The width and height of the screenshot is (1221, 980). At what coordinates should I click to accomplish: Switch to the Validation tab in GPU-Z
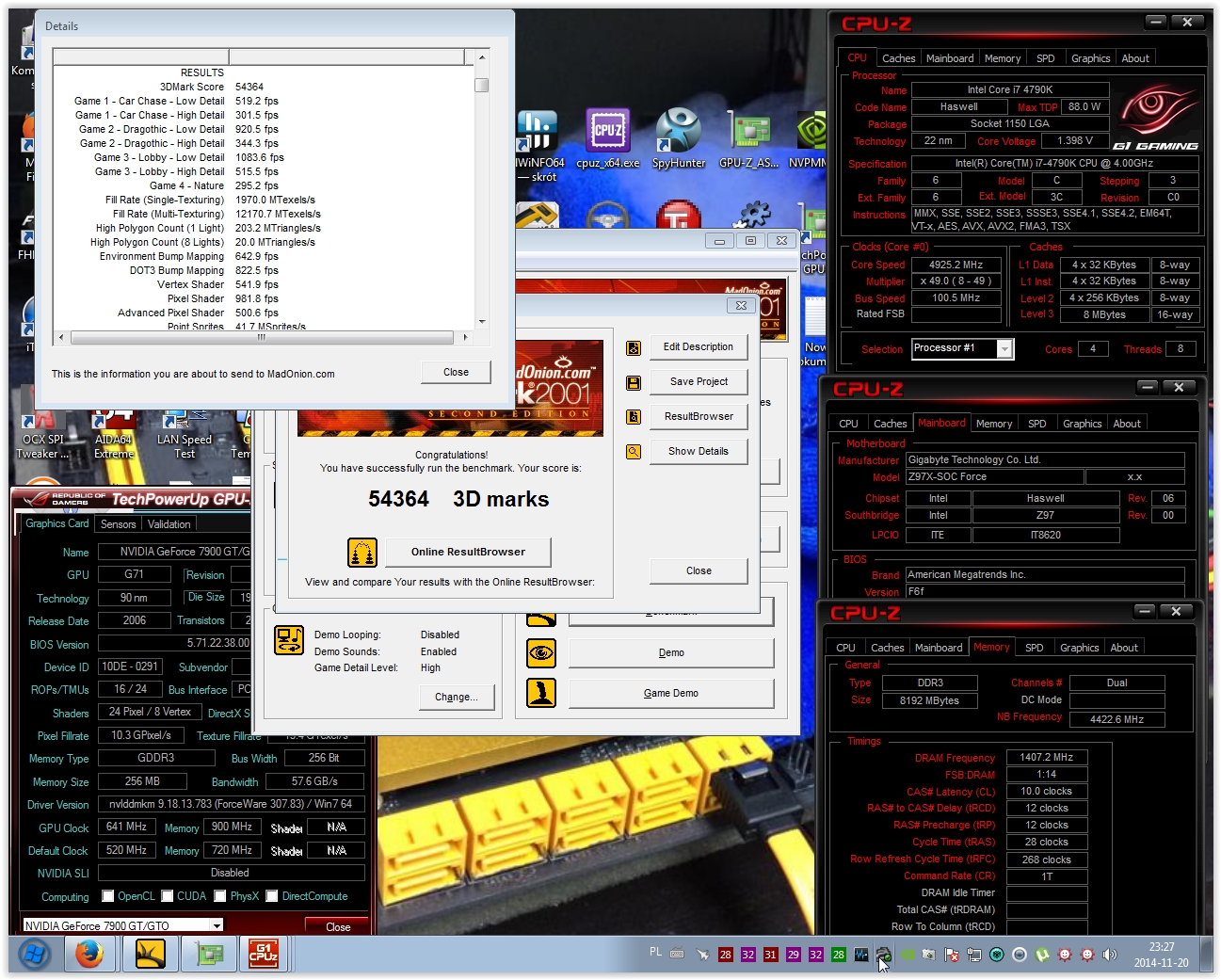[169, 524]
